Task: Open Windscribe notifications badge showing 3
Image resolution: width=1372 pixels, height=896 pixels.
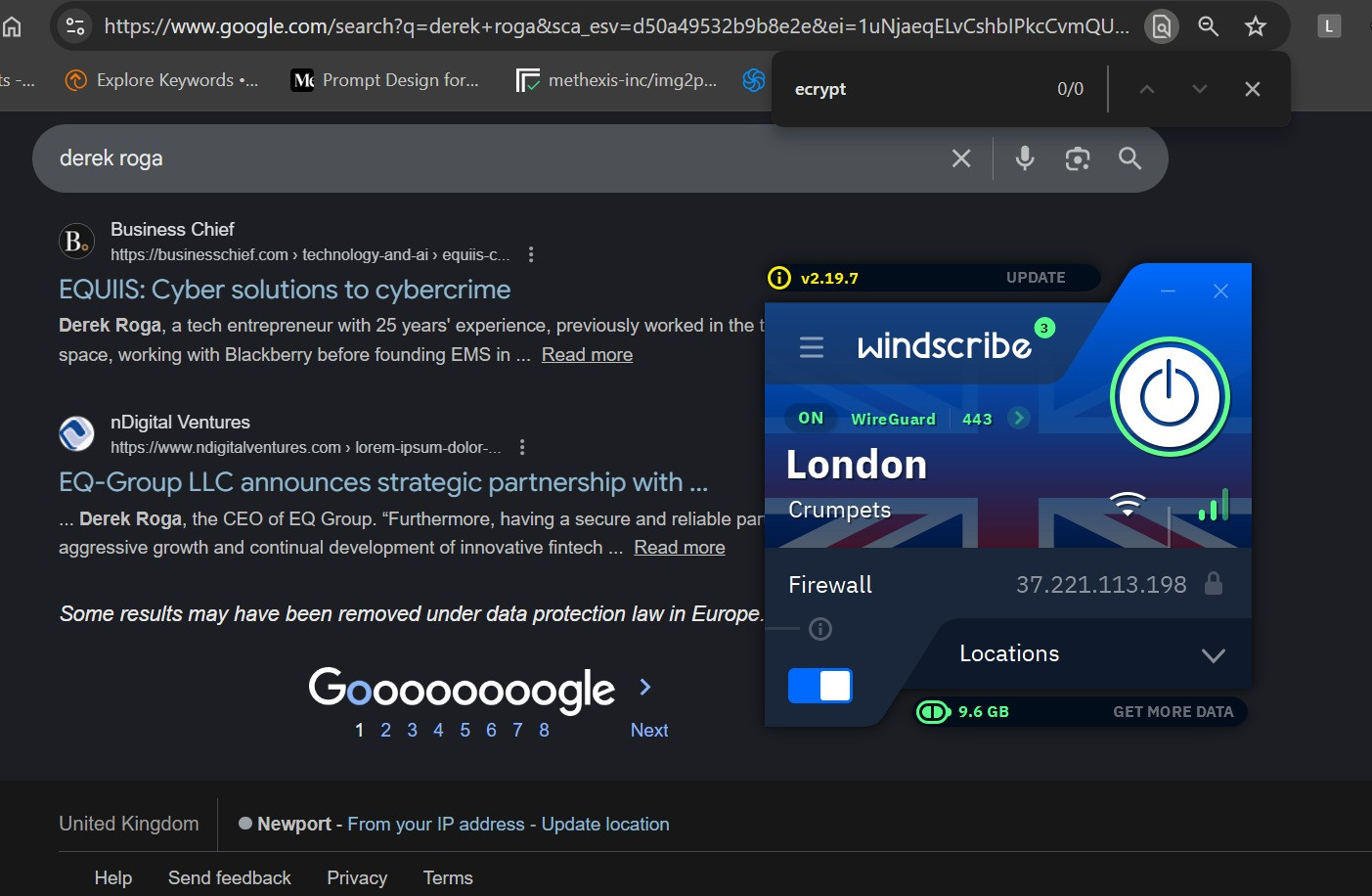Action: [x=1044, y=329]
